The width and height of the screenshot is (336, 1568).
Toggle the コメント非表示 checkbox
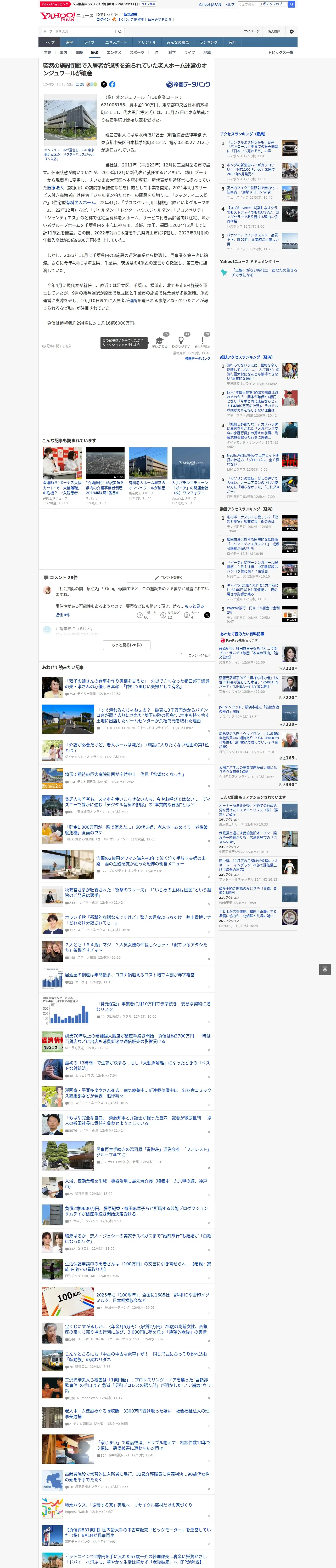[x=183, y=656]
